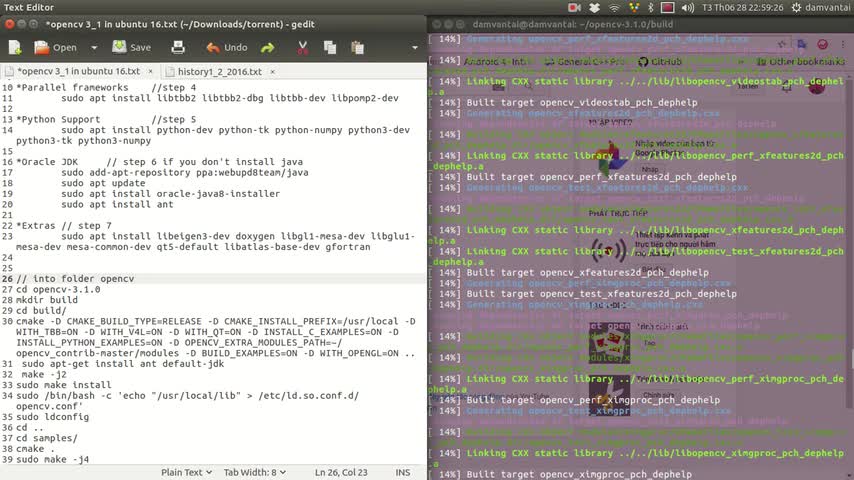
Task: Copy selection with the copy icon
Action: pos(330,48)
